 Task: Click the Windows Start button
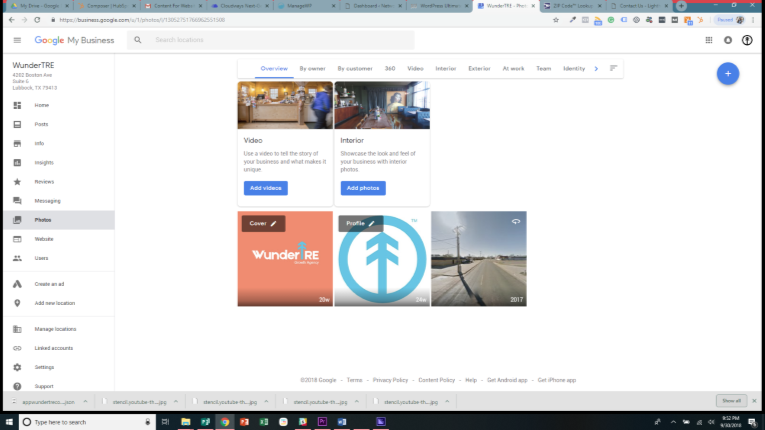[x=9, y=422]
